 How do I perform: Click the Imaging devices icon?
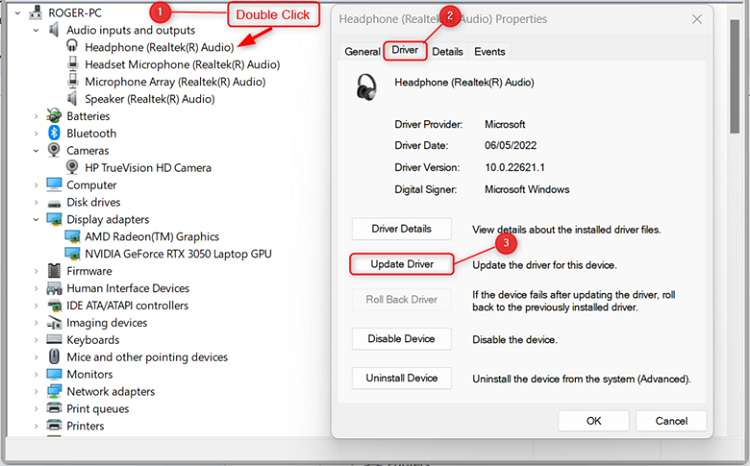click(54, 322)
